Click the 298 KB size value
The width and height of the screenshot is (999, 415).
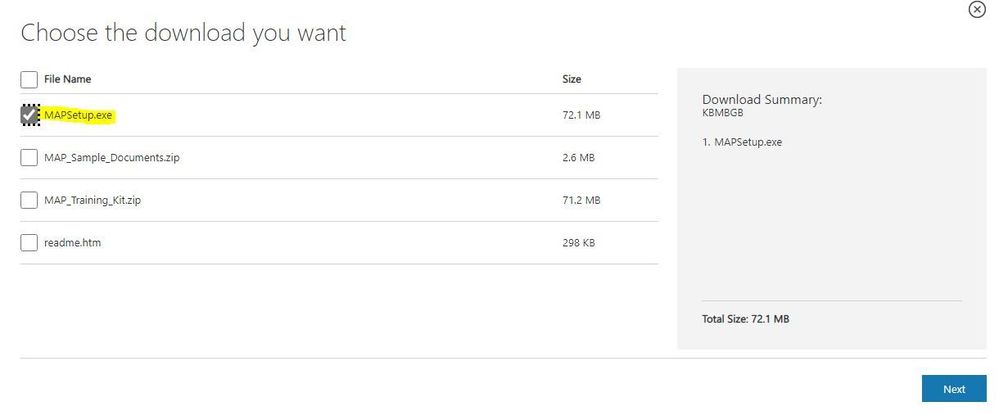(579, 242)
